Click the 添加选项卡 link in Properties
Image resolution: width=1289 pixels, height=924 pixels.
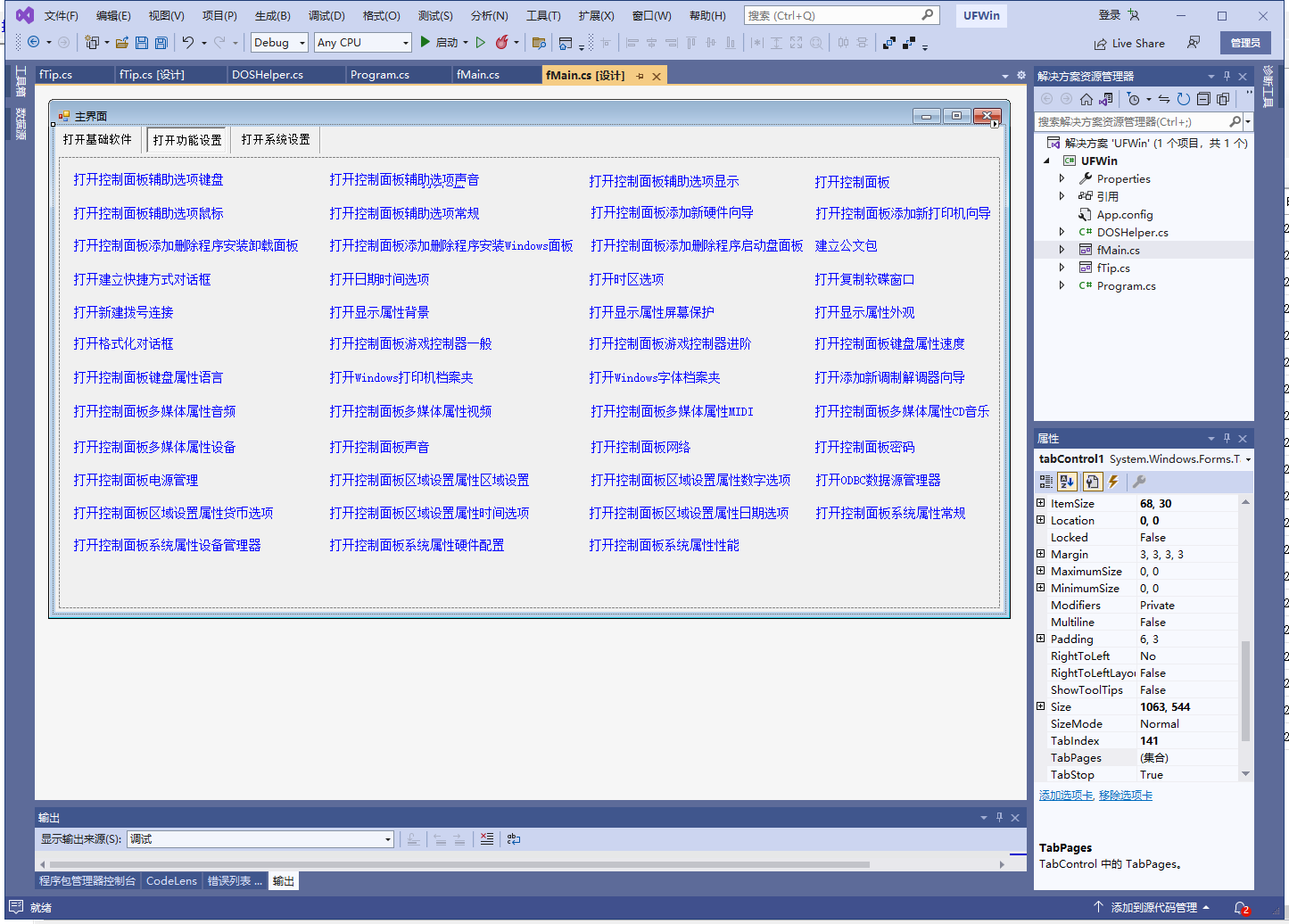tap(1066, 796)
